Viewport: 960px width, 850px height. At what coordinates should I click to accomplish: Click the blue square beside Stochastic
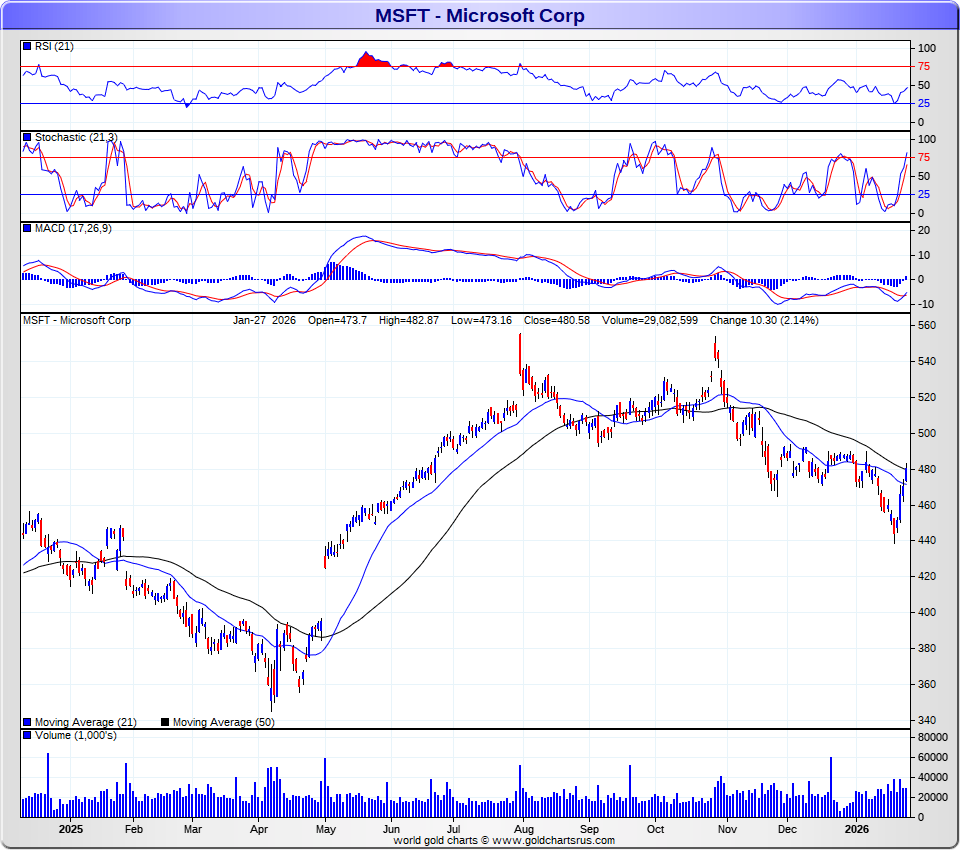(x=27, y=137)
